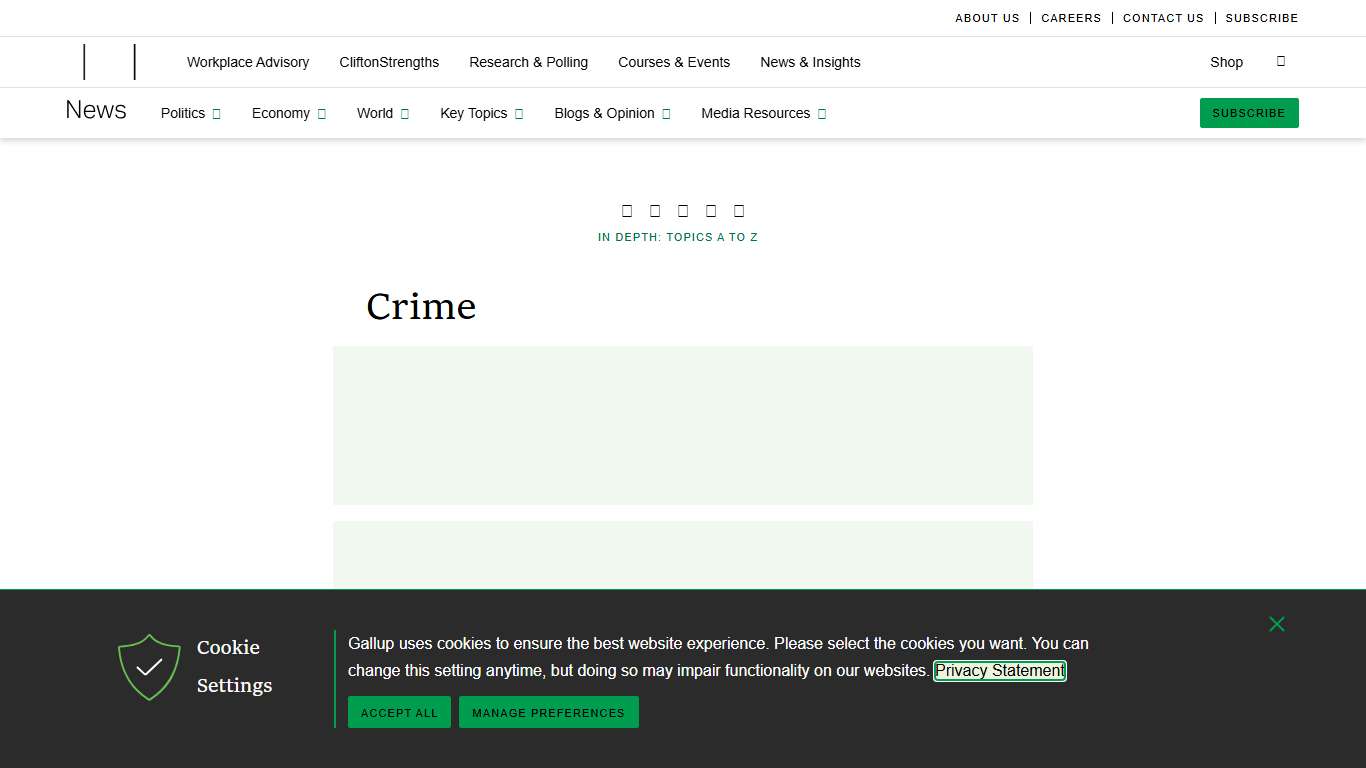Click the shield checkmark Cookie Settings icon

[149, 667]
